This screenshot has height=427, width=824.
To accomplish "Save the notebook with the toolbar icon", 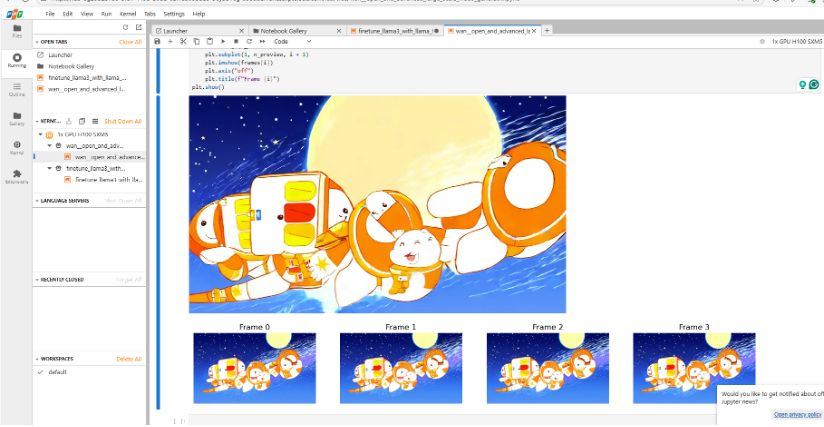I will click(x=158, y=42).
